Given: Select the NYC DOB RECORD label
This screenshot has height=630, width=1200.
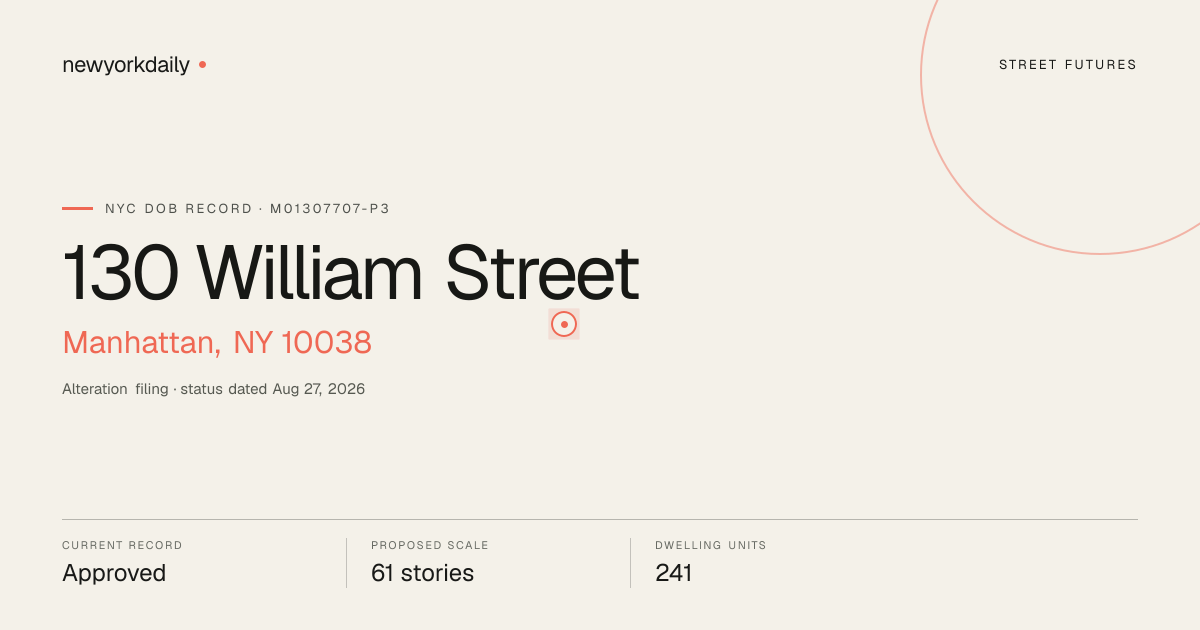Looking at the screenshot, I should 179,209.
